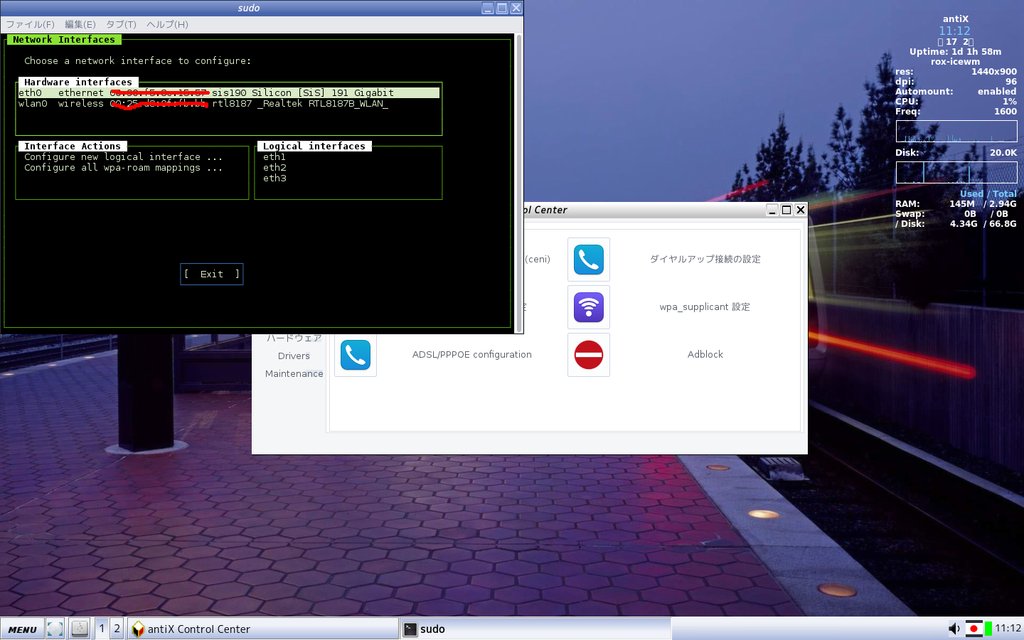Image resolution: width=1024 pixels, height=640 pixels.
Task: Select eth3 in Logical interfaces
Action: tap(274, 178)
